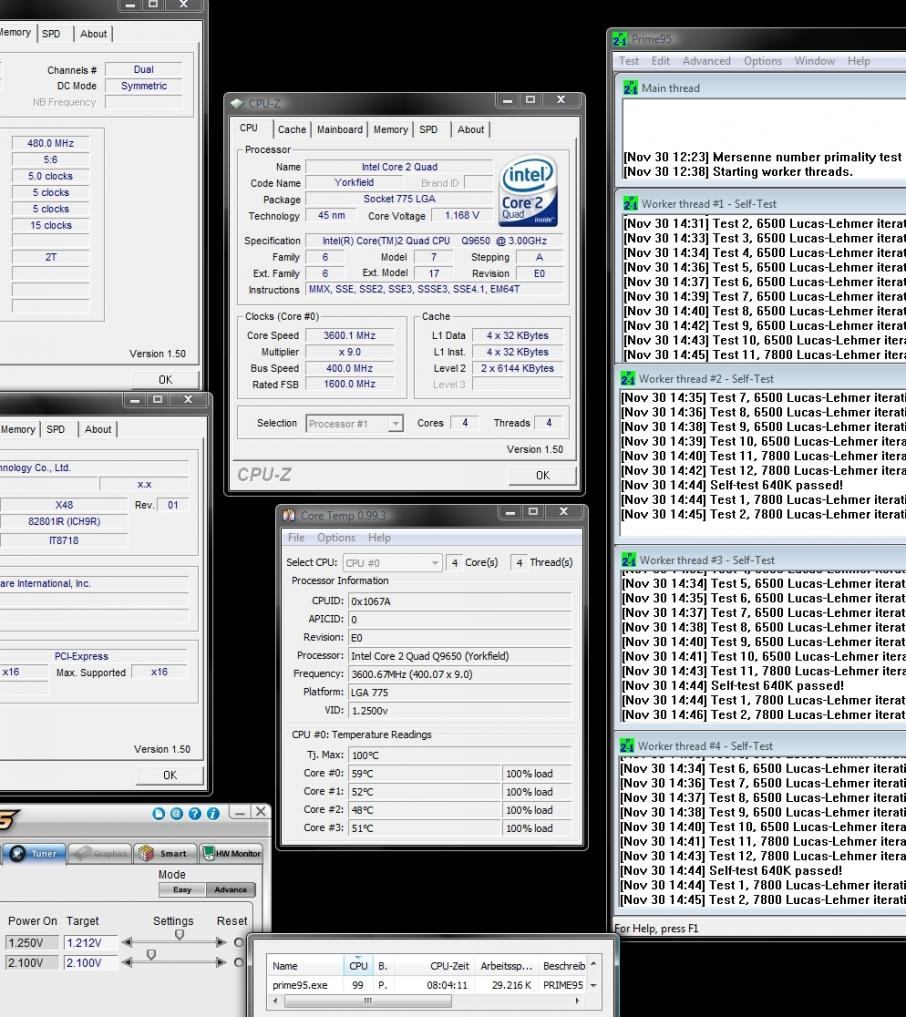Click OK in the CPU-Z window showing DC Mode

pyautogui.click(x=165, y=380)
